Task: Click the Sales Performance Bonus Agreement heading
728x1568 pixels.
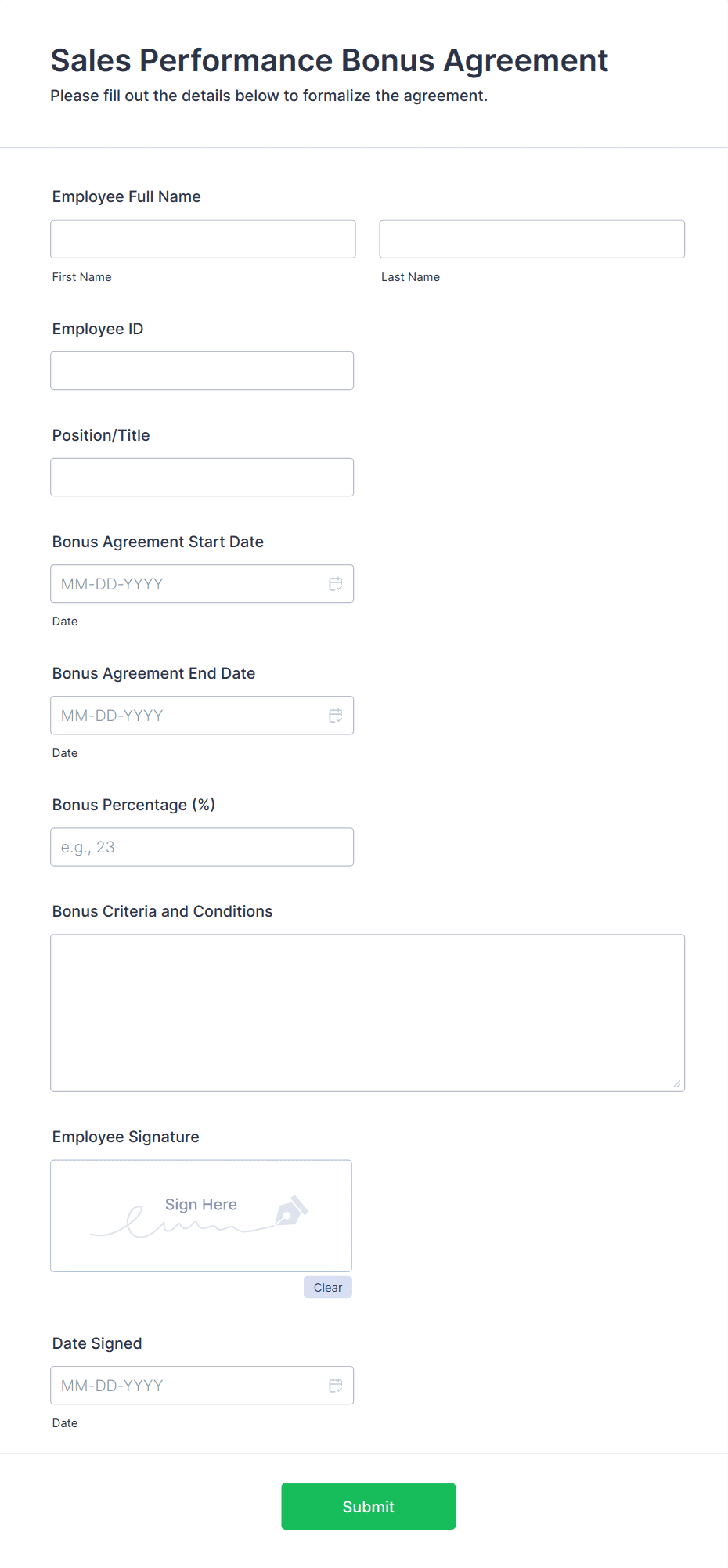Action: 330,60
